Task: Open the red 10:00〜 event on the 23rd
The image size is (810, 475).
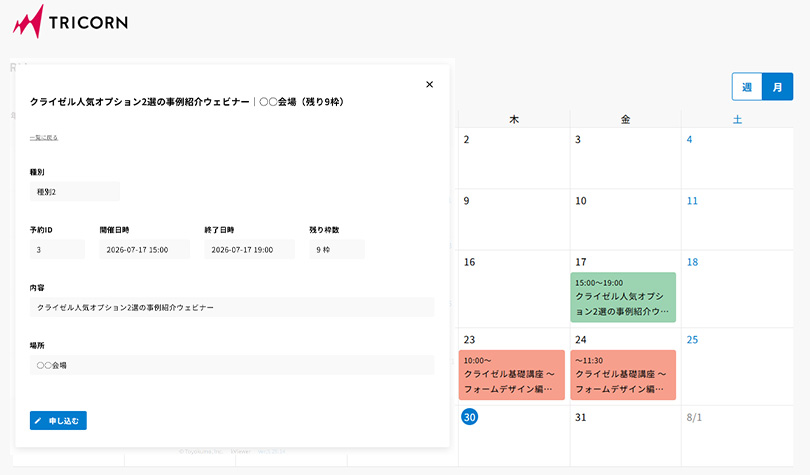Action: click(x=512, y=375)
